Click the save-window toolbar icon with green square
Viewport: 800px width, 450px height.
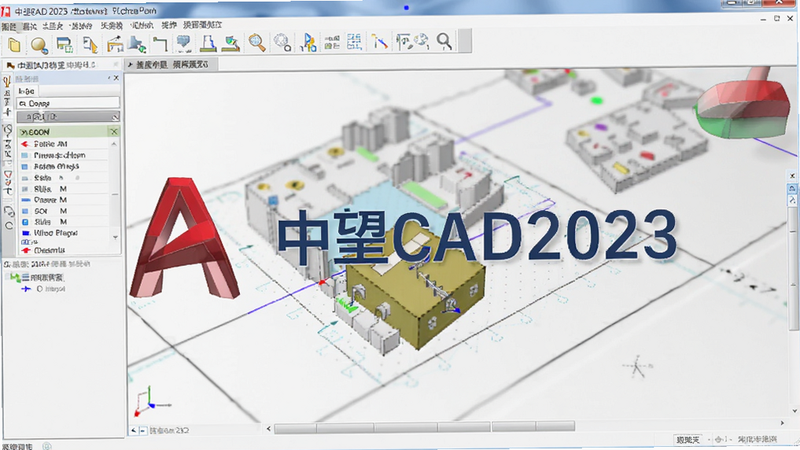coord(65,45)
